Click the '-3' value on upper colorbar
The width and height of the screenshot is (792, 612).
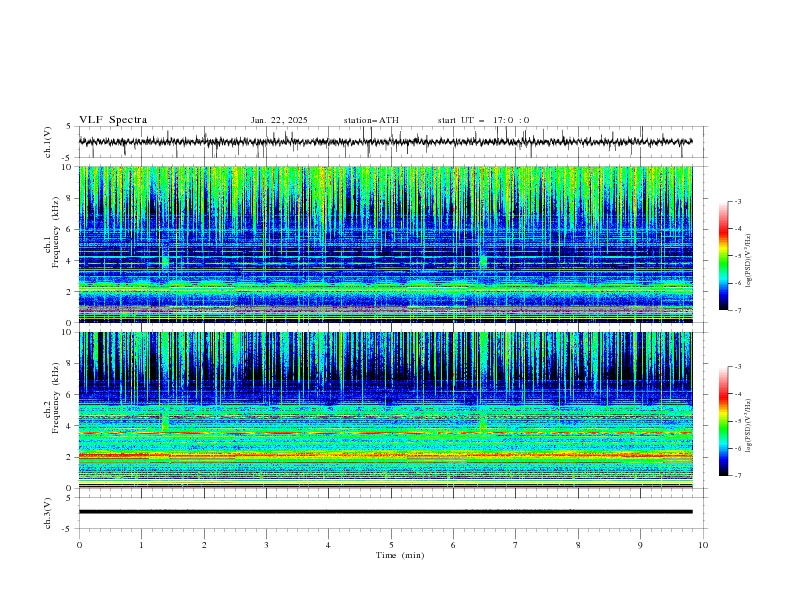(737, 202)
